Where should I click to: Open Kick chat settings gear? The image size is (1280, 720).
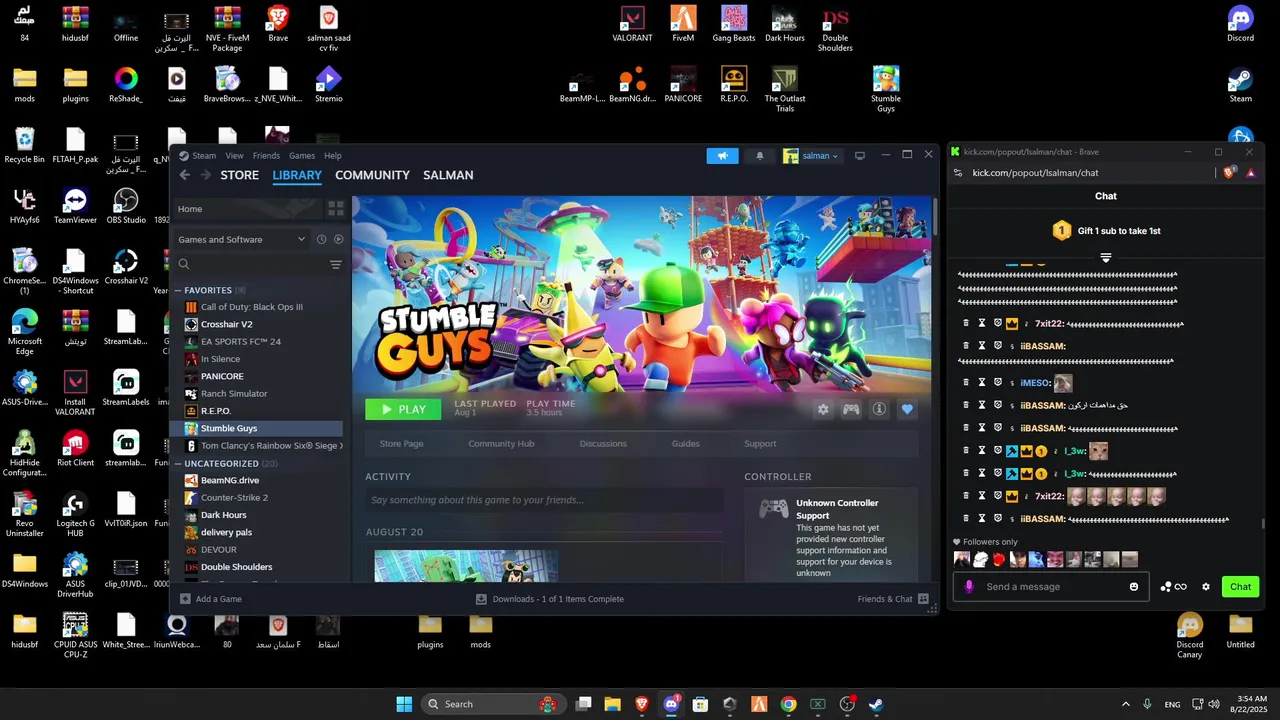1206,587
